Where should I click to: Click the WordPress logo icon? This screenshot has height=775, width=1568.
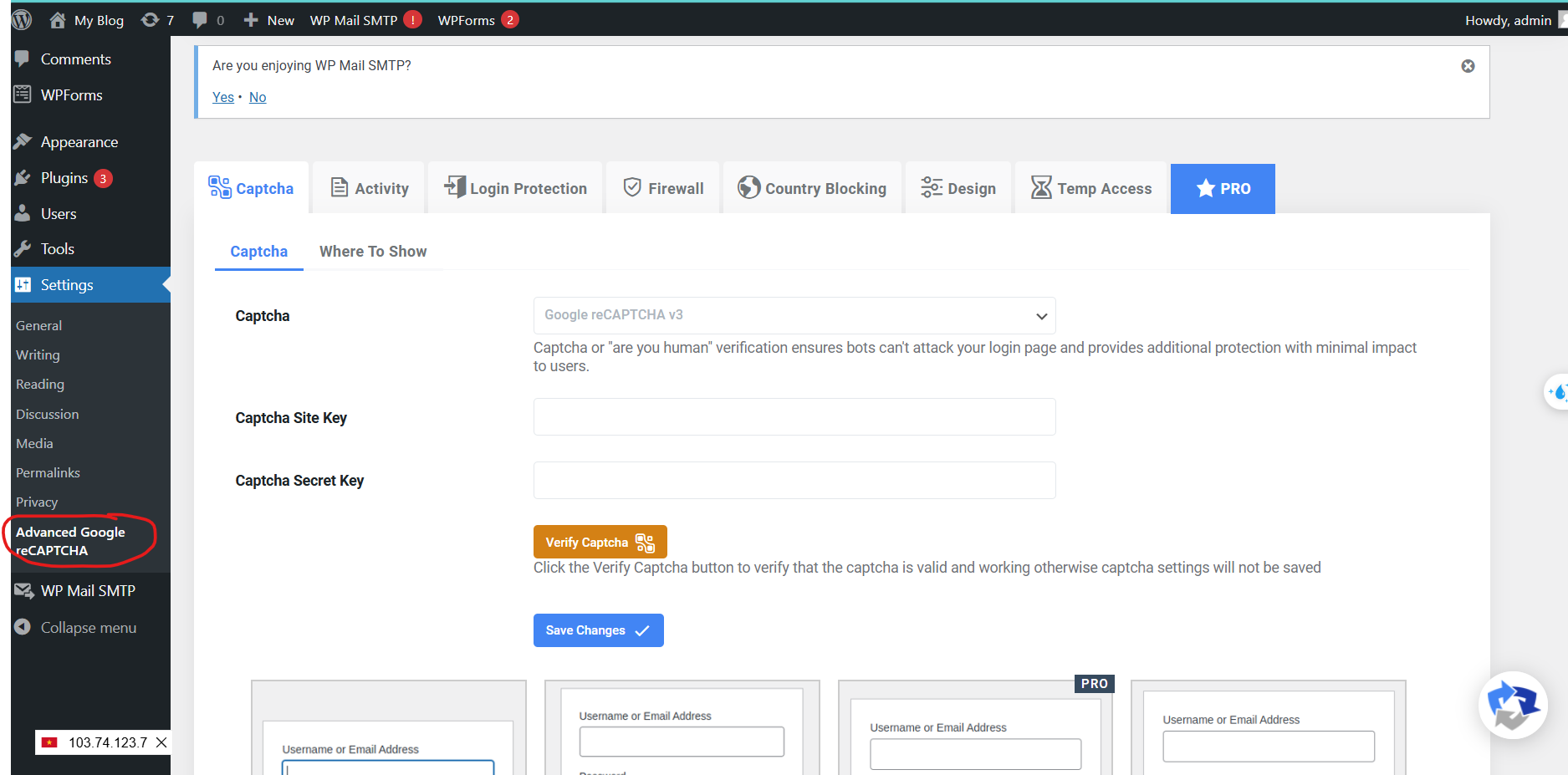22,19
